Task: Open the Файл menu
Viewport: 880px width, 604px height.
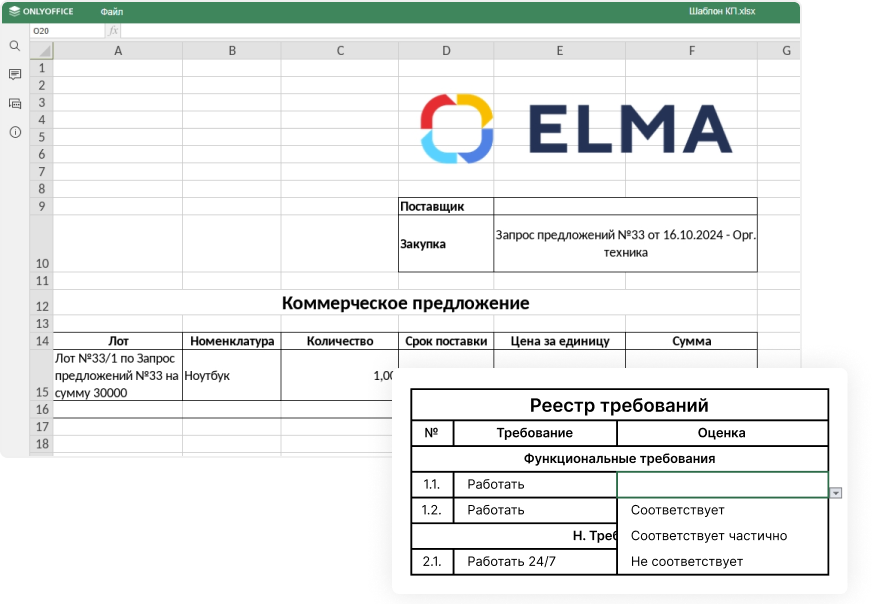Action: coord(112,11)
